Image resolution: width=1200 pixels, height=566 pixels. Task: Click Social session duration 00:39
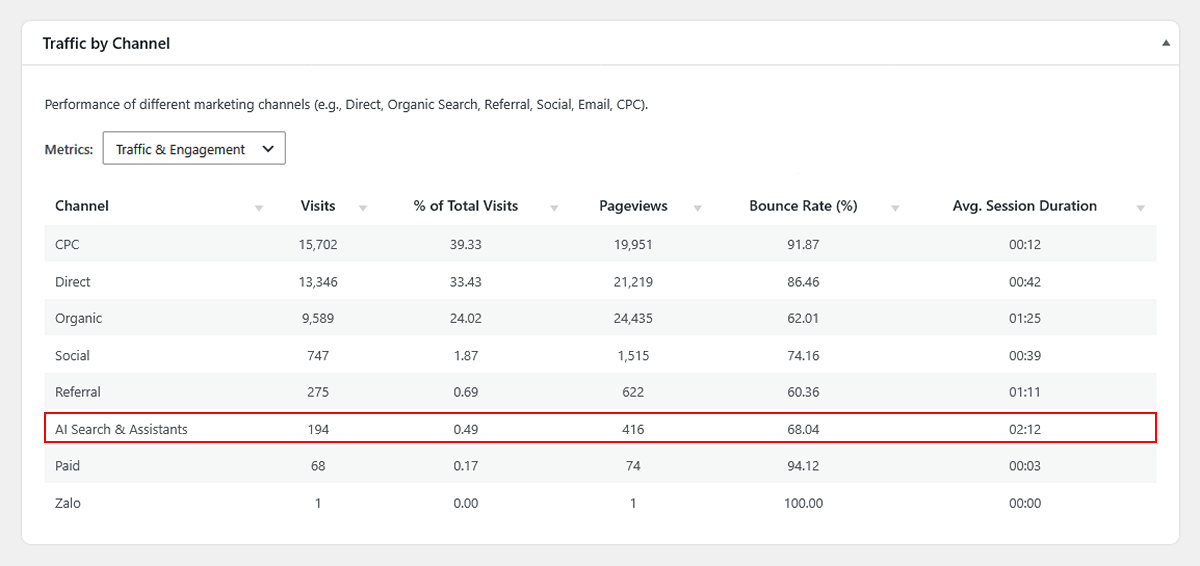point(1025,355)
